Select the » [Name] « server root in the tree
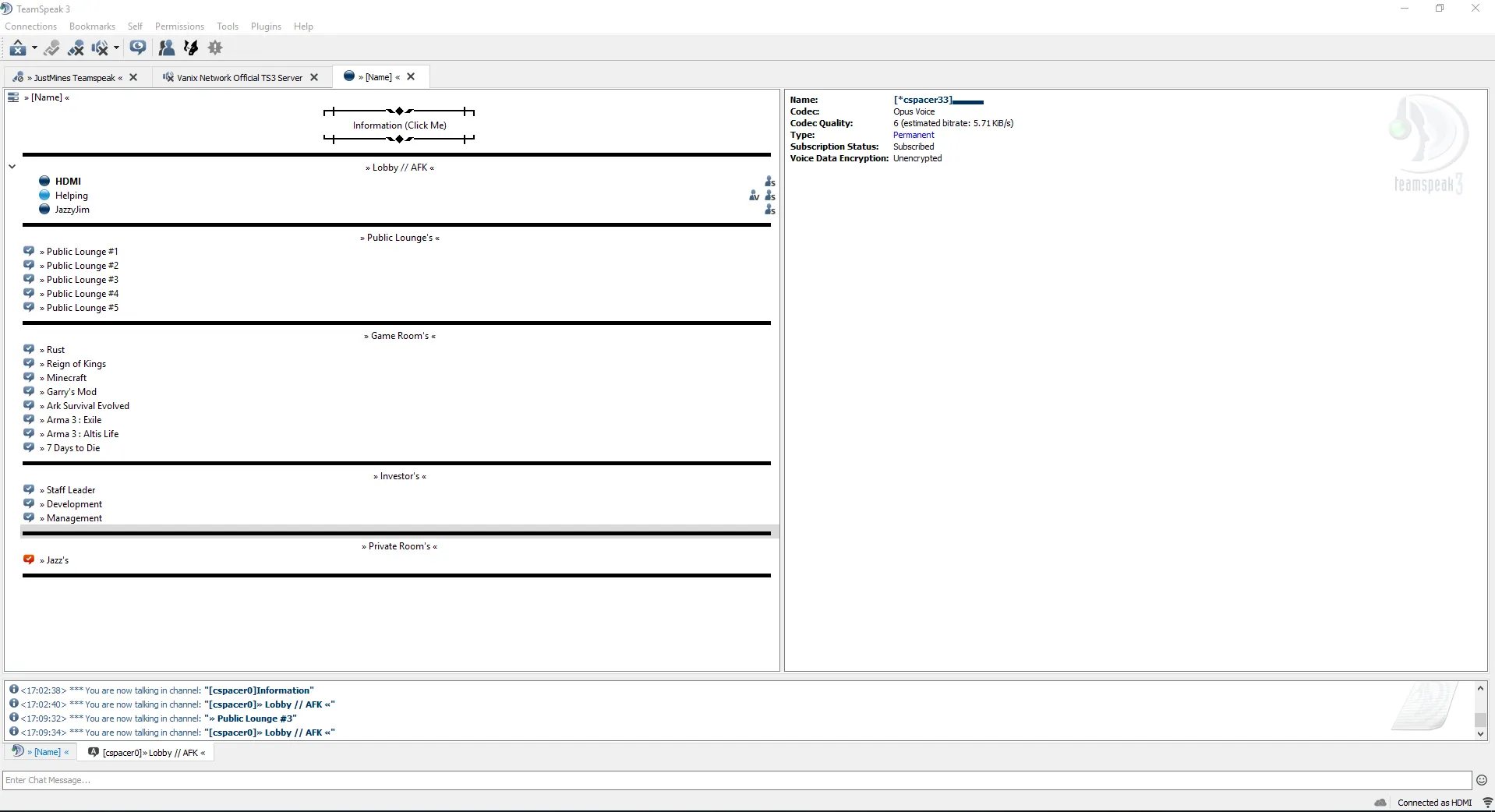The width and height of the screenshot is (1495, 812). click(47, 97)
